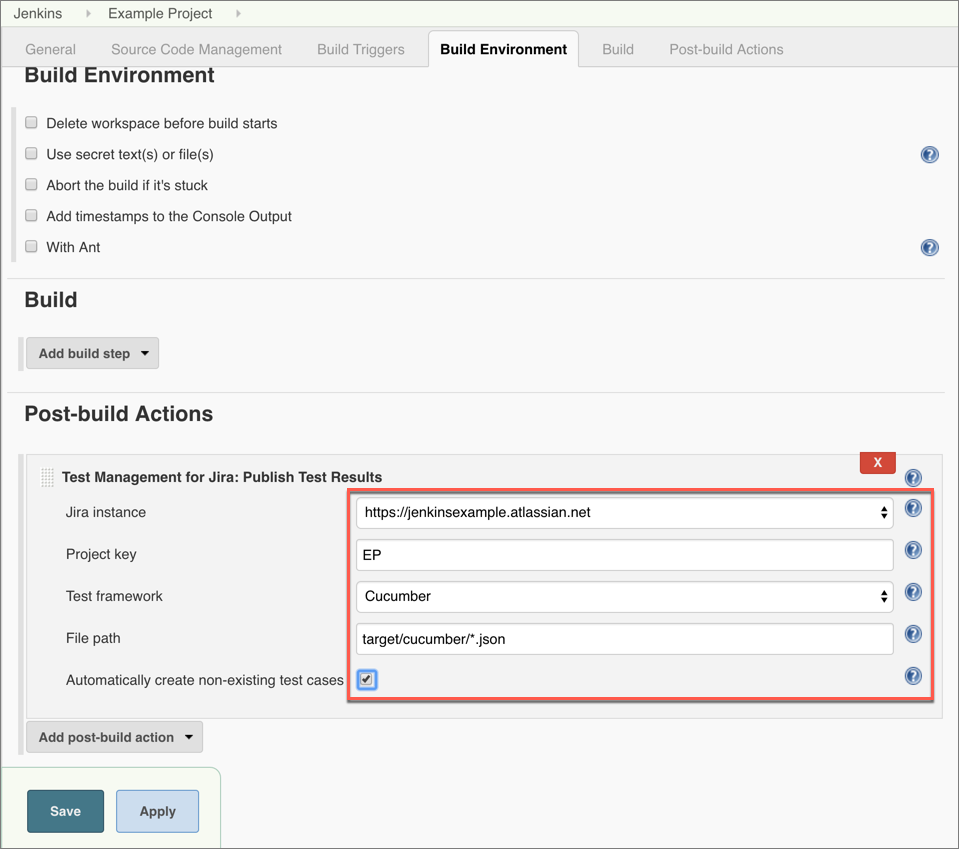Check Add timestamps to the Console Output
Viewport: 959px width, 849px height.
[x=32, y=216]
